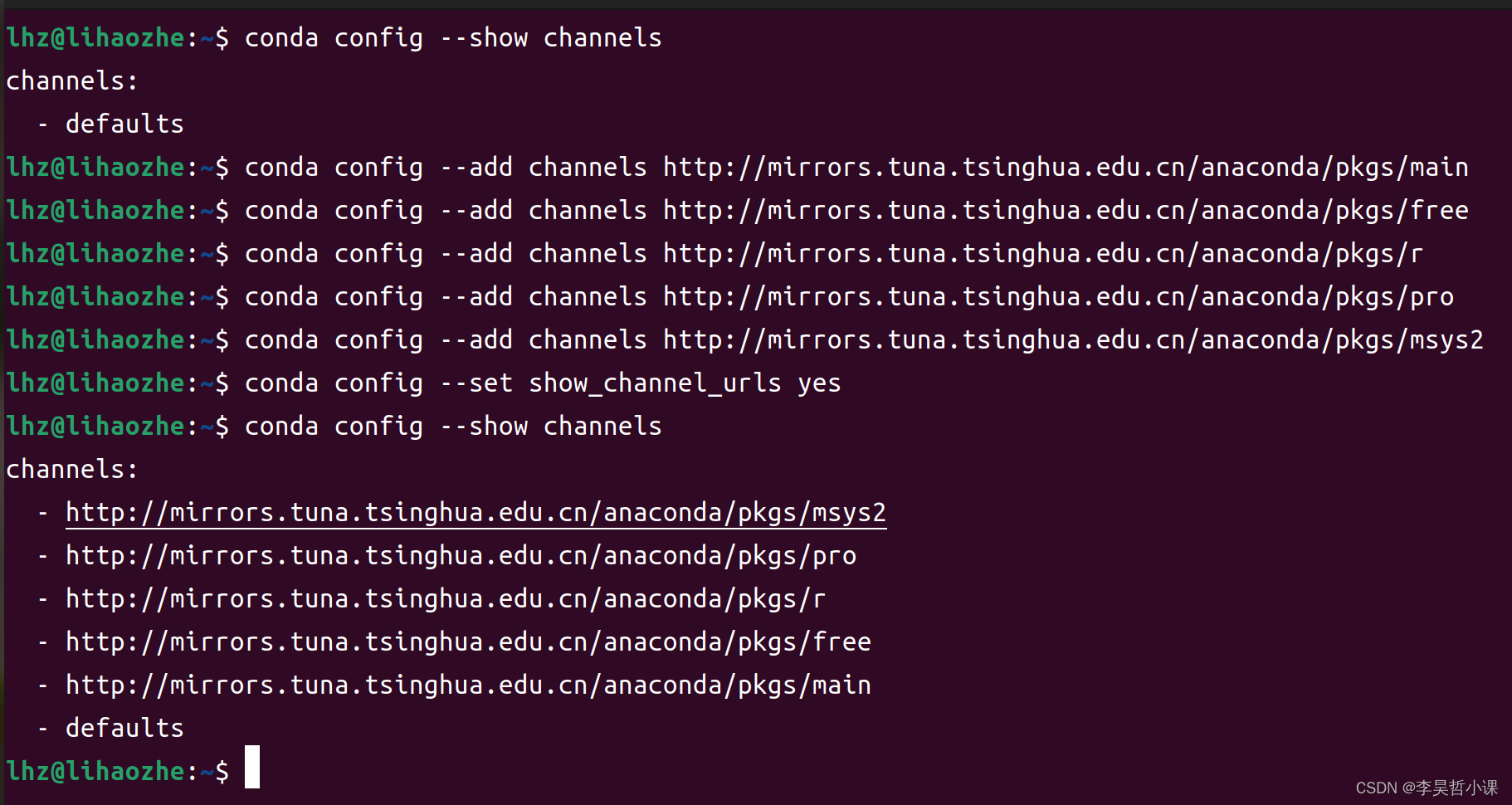Click the second 'channels:' output heading

[x=72, y=470]
